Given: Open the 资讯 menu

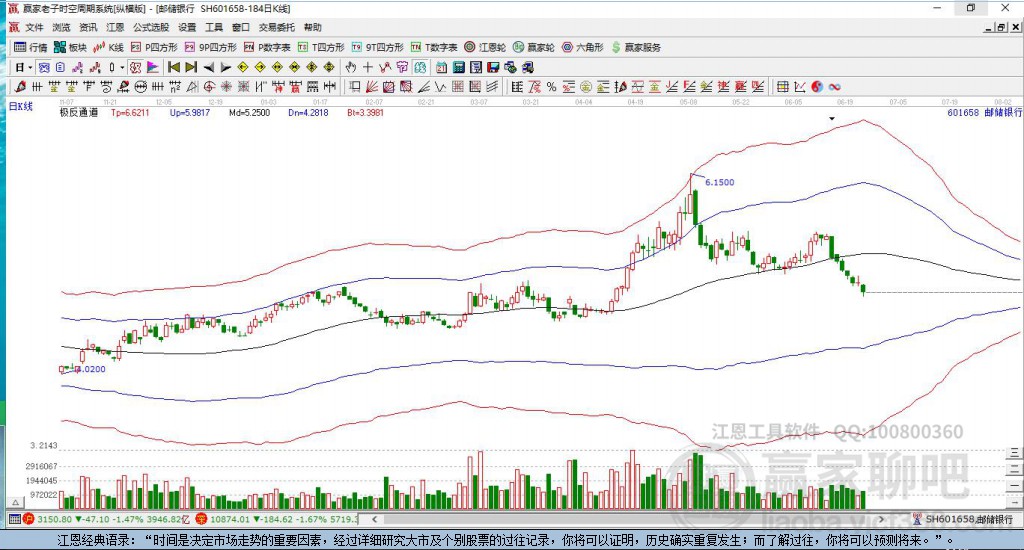Looking at the screenshot, I should tap(88, 27).
